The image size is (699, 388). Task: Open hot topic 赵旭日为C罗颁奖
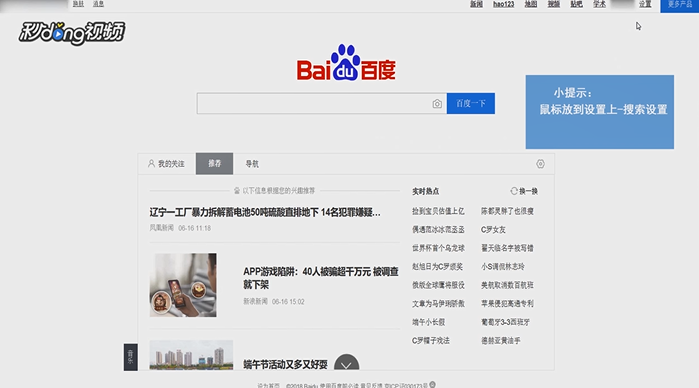[437, 266]
